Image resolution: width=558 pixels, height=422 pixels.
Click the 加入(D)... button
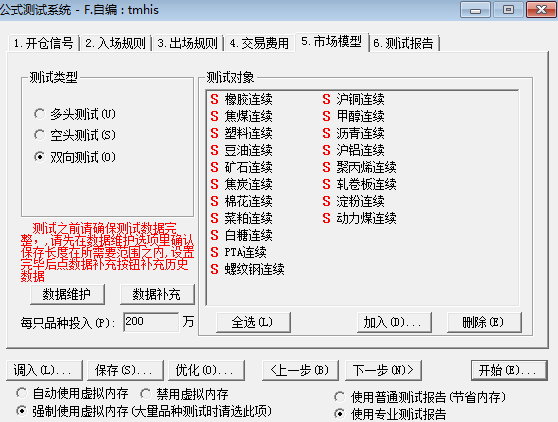394,322
